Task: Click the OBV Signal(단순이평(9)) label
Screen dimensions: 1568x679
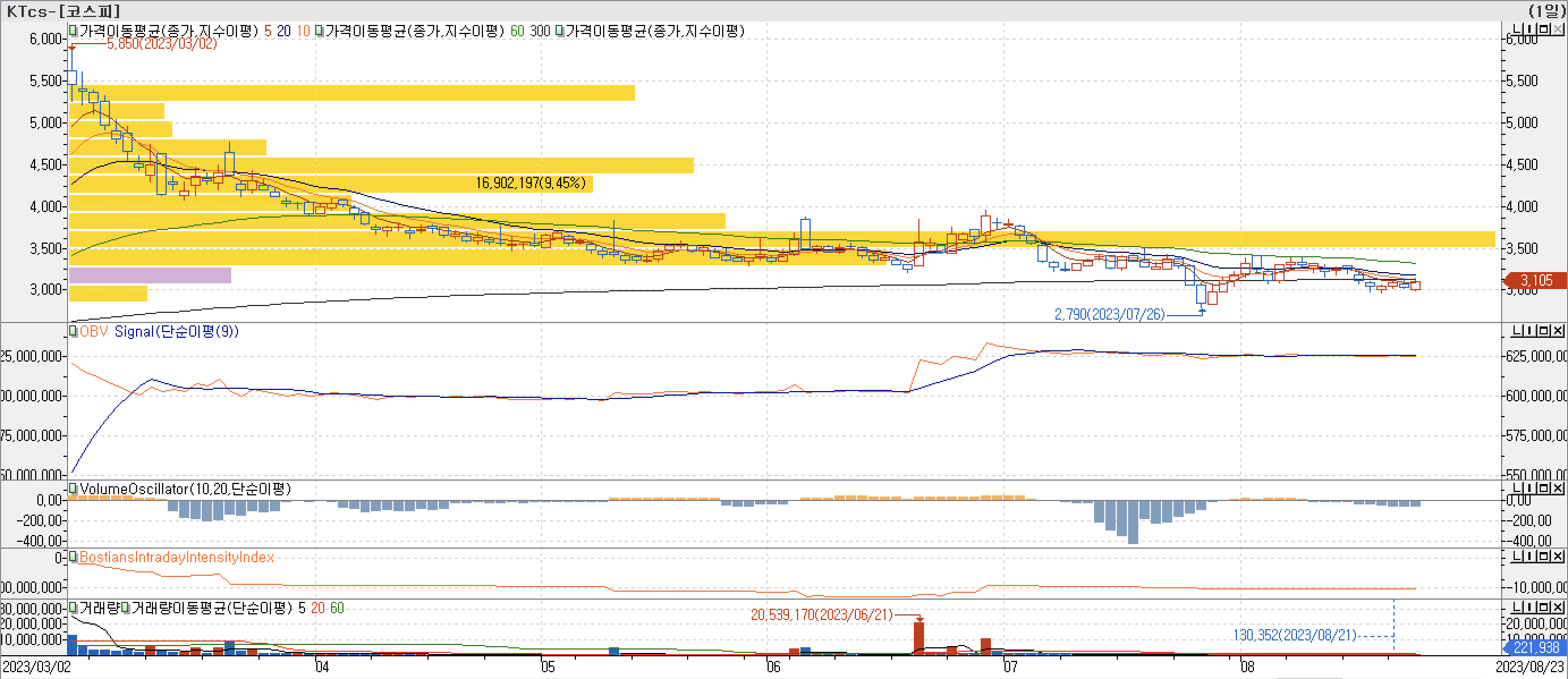Action: tap(176, 332)
